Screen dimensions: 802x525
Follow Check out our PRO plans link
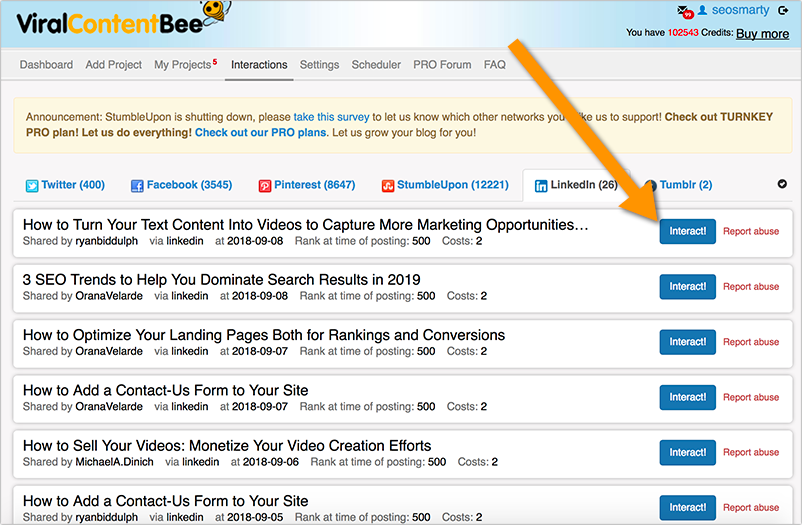coord(260,133)
